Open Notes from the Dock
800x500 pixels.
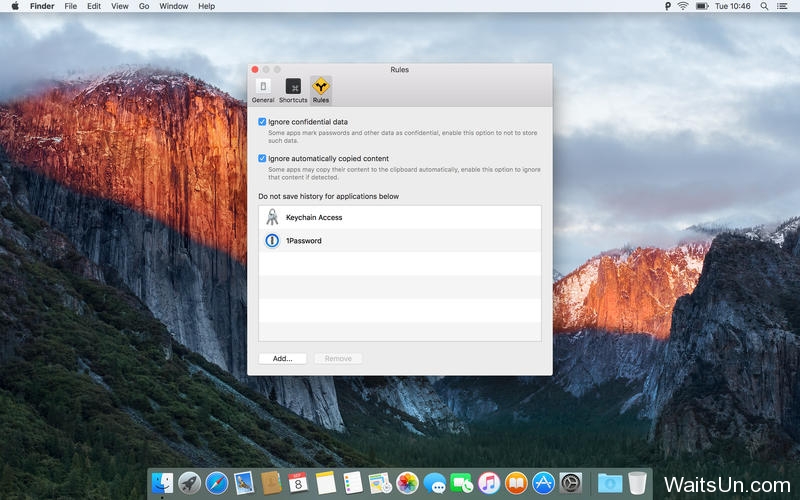326,483
